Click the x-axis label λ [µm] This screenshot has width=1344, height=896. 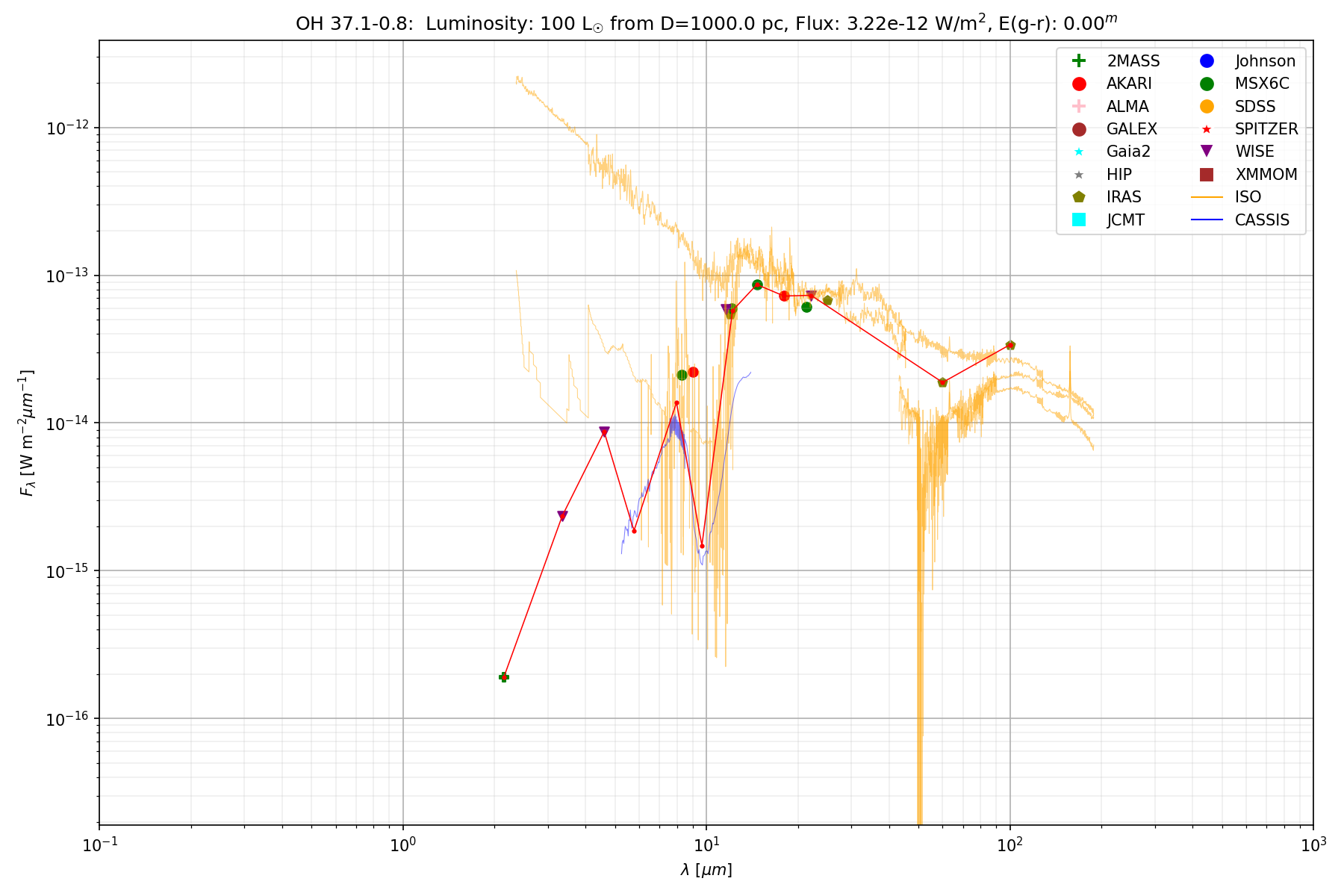tap(706, 870)
